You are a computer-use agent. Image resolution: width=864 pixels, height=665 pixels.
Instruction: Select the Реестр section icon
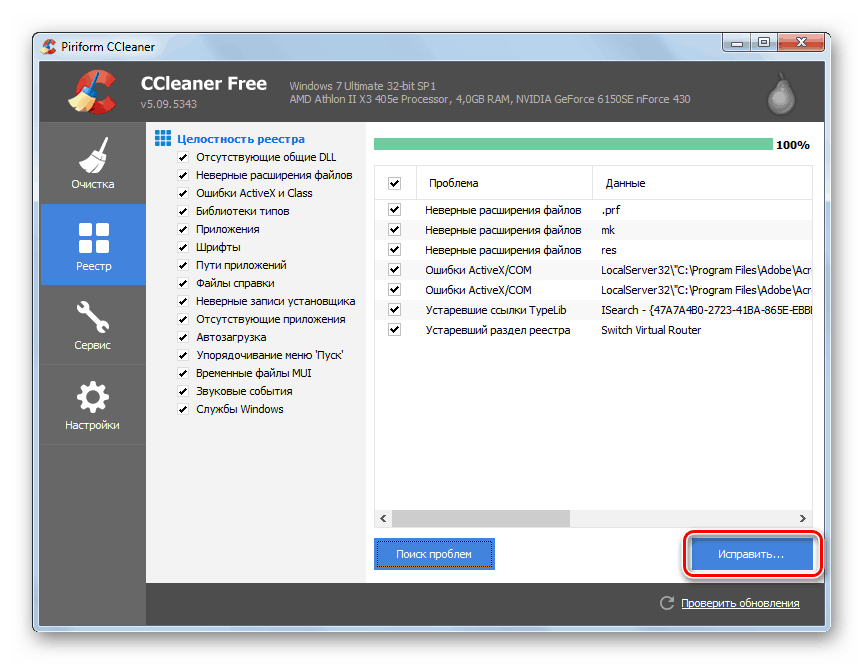click(93, 237)
